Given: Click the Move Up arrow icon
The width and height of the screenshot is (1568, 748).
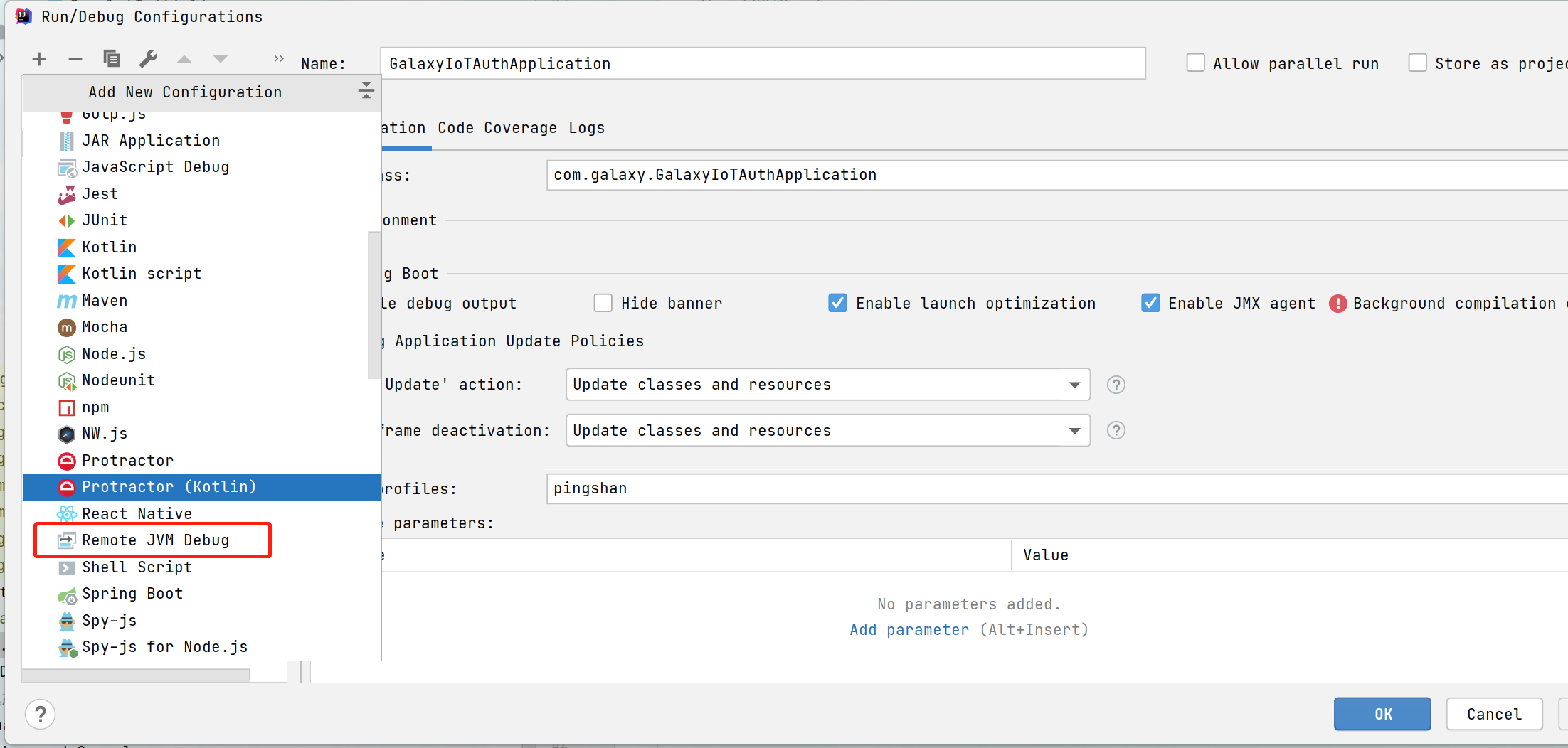Looking at the screenshot, I should (184, 59).
